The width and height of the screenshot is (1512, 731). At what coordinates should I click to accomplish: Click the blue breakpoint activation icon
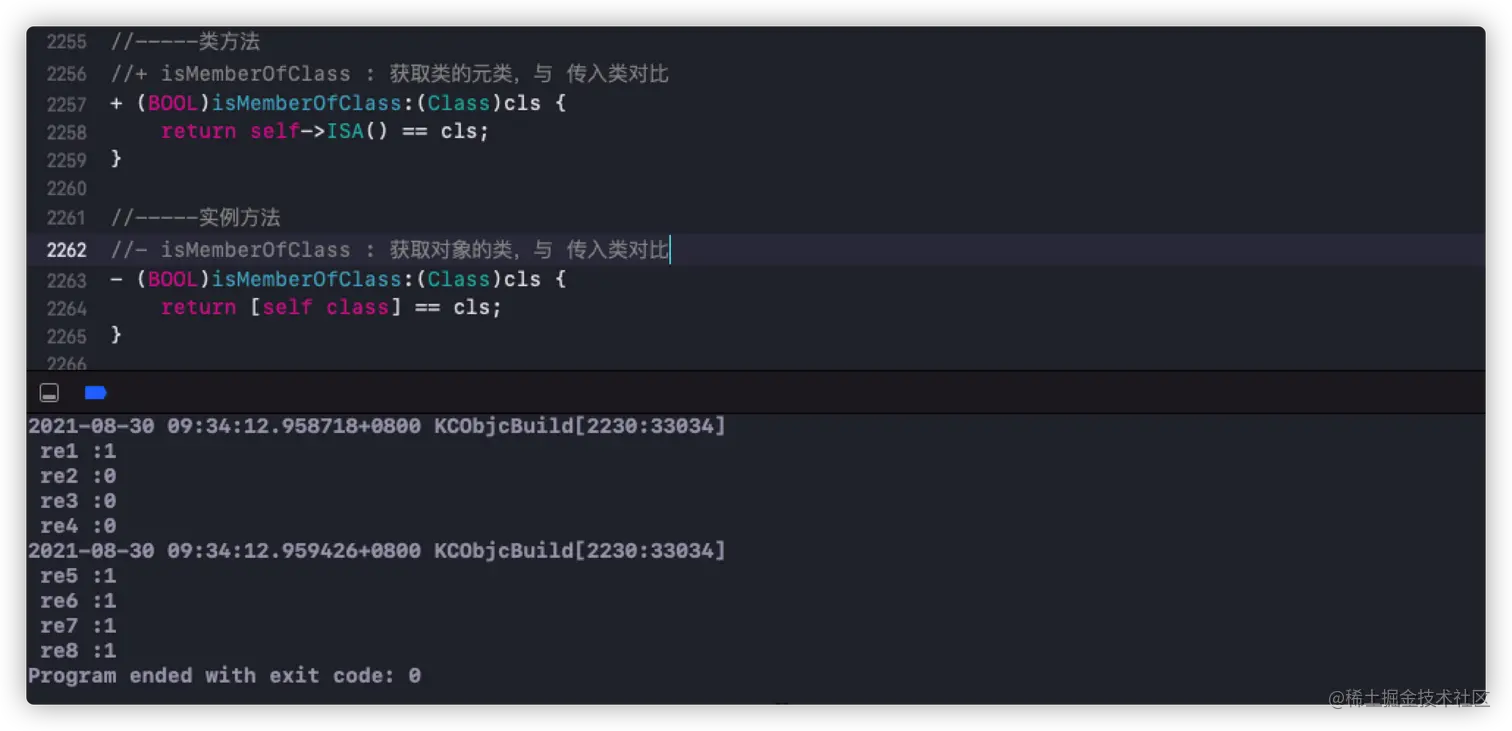point(96,393)
